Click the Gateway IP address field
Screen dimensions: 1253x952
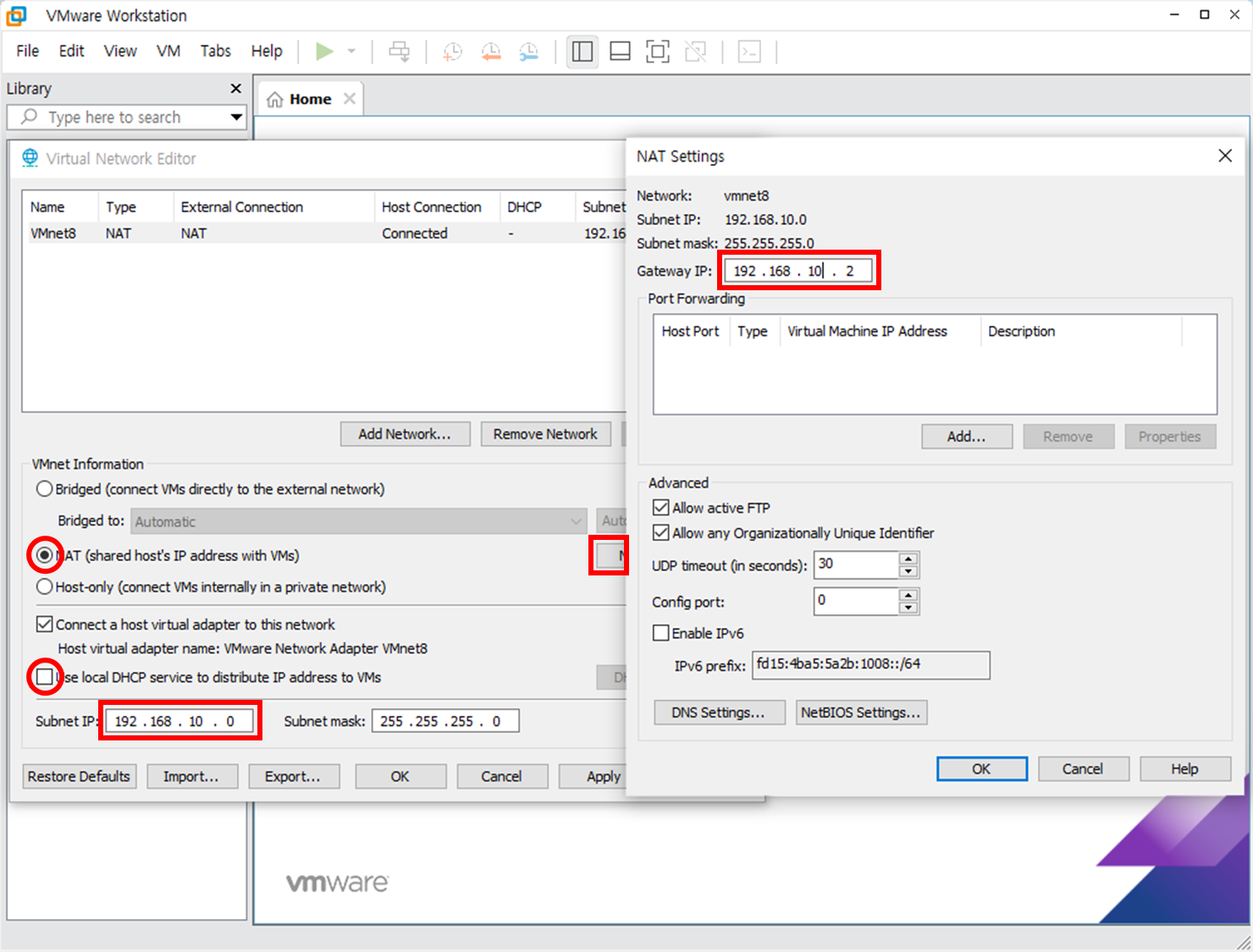[798, 271]
